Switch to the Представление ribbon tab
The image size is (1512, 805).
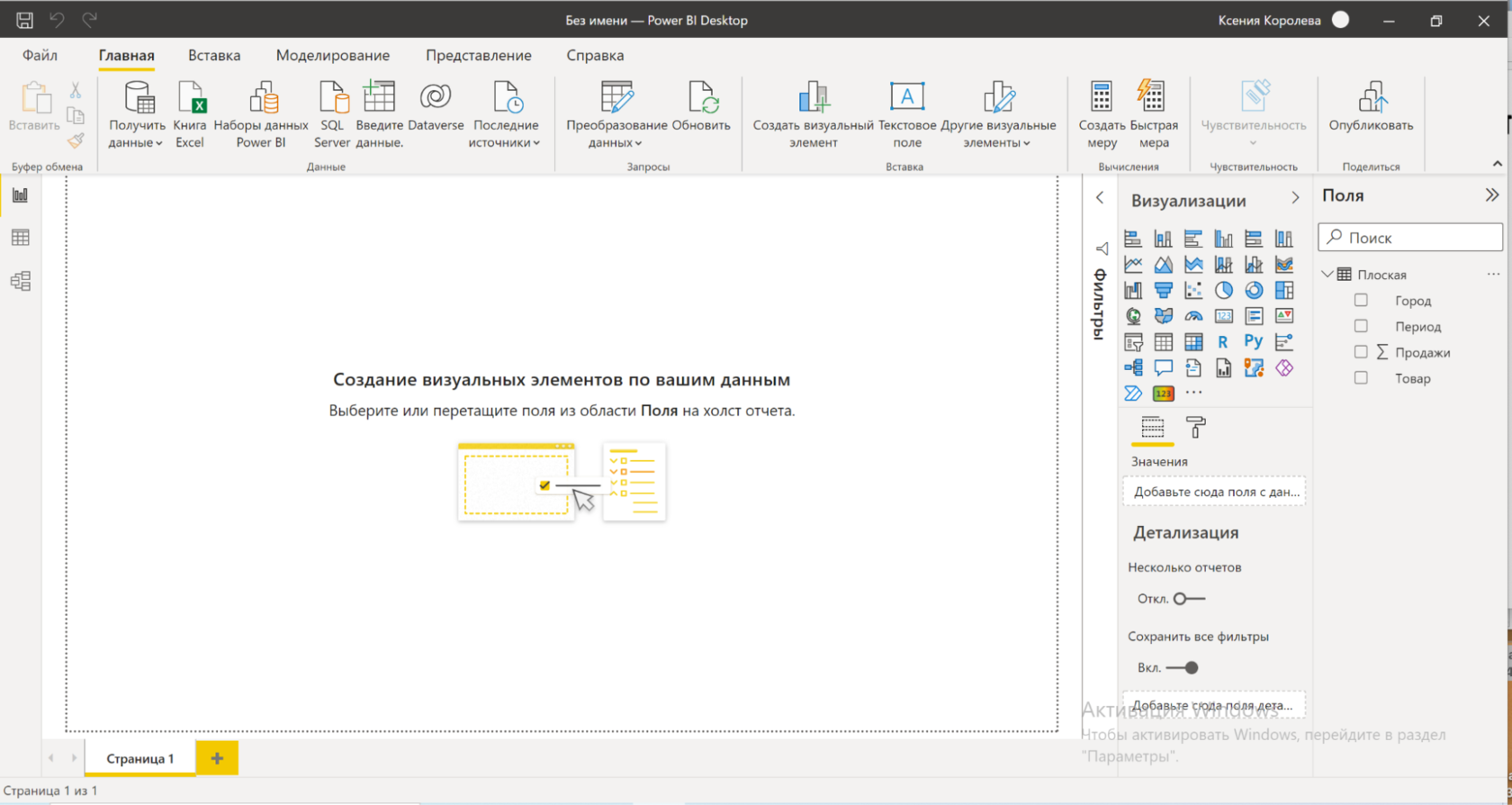[479, 56]
